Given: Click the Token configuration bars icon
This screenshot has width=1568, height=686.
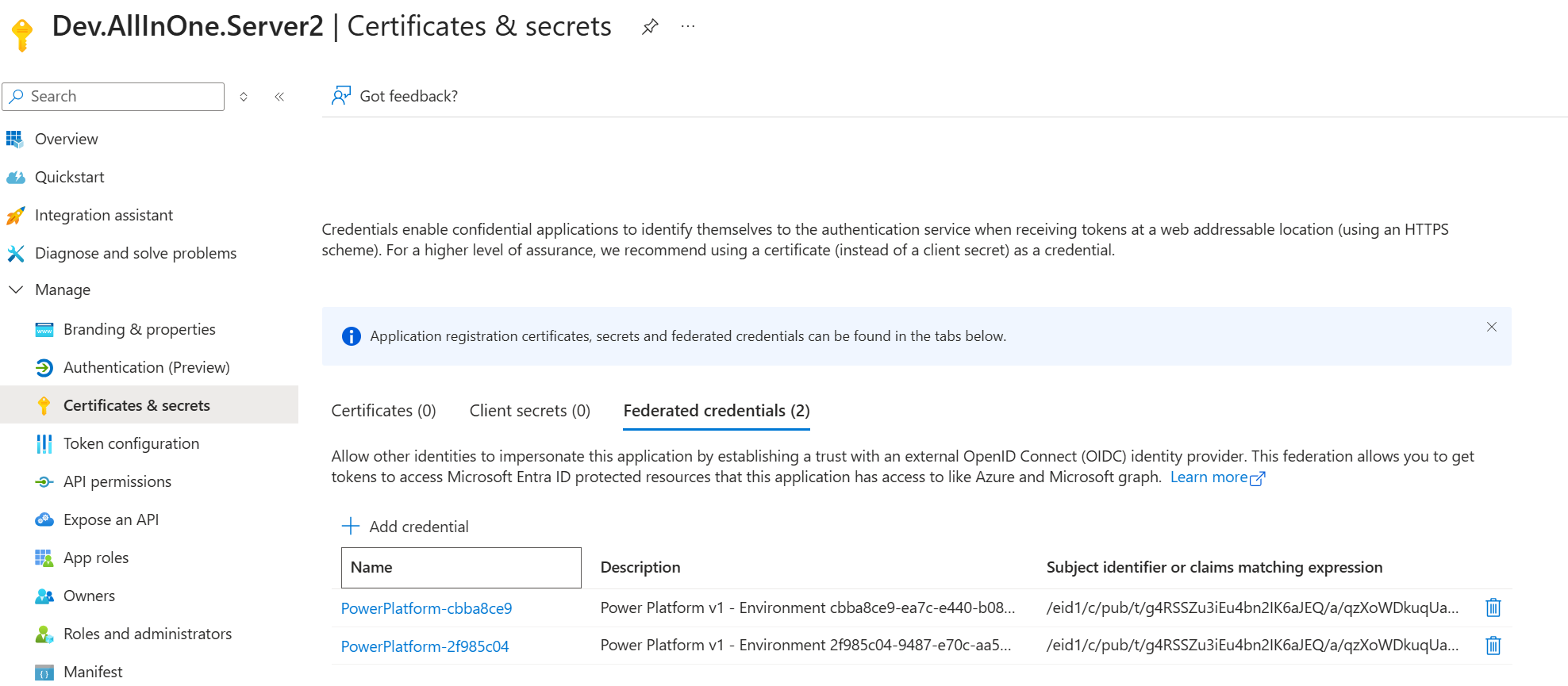Looking at the screenshot, I should coord(44,443).
